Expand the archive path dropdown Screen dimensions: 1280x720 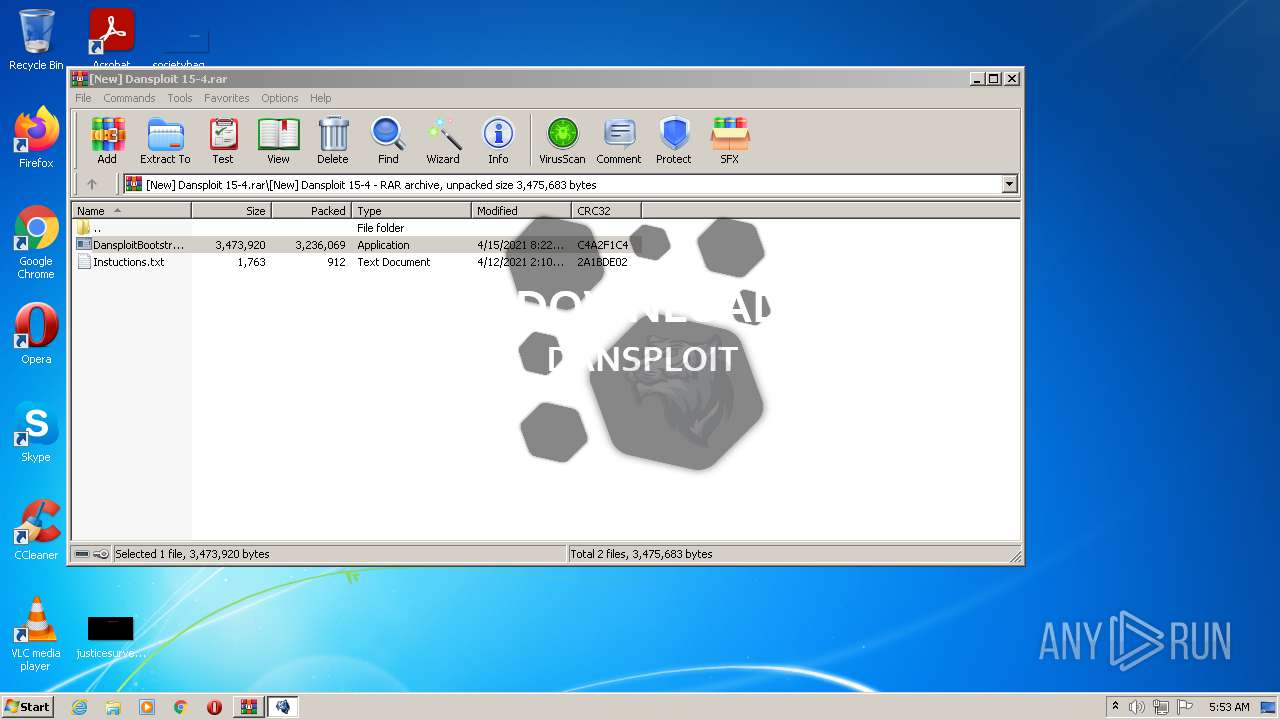(1009, 184)
